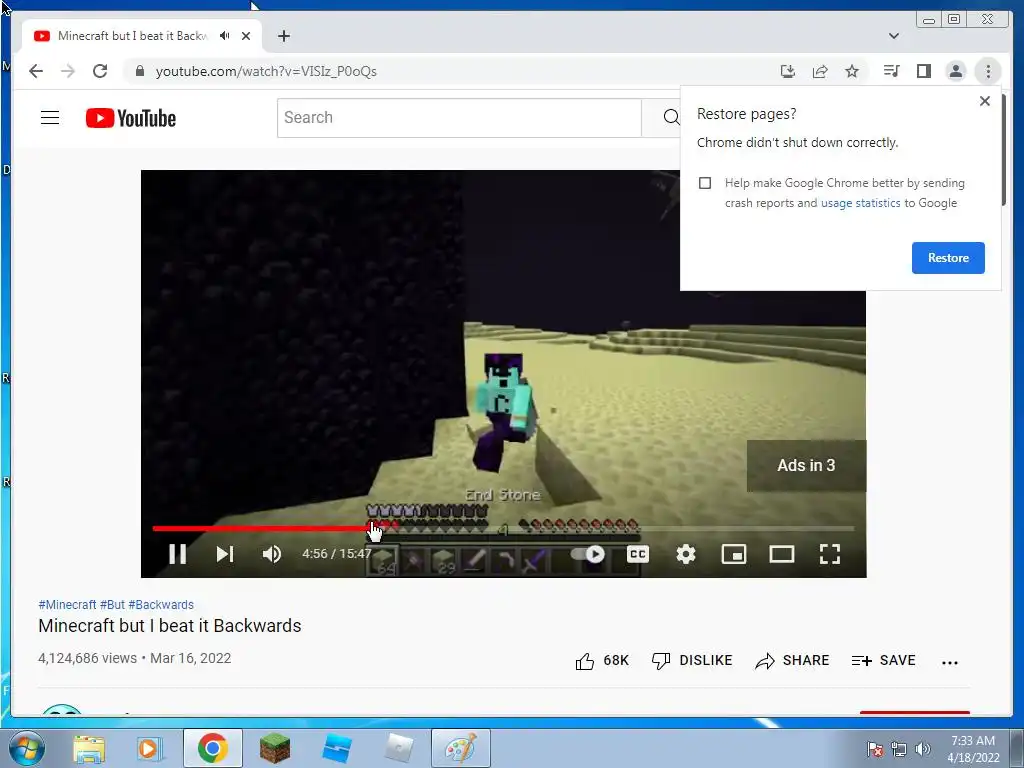The image size is (1024, 768).
Task: Click the DISLIKE button
Action: (692, 661)
